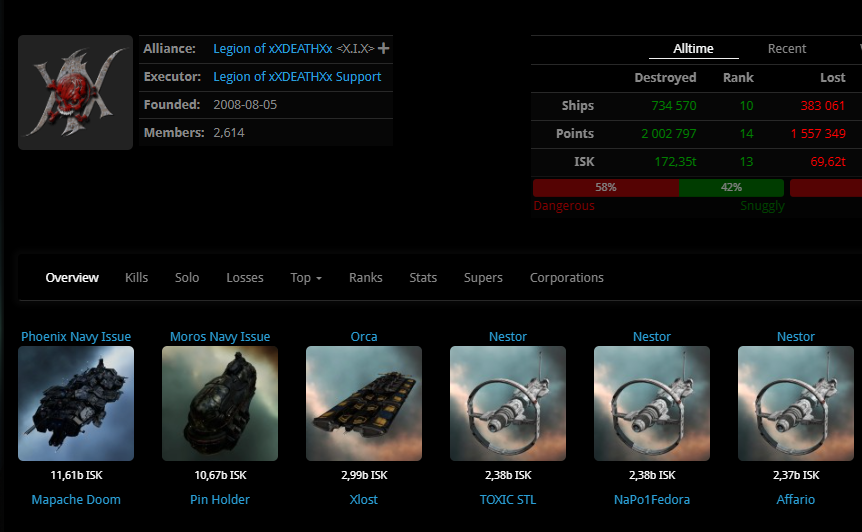The height and width of the screenshot is (532, 862).
Task: Open Legion of xXDEATHXx Support executor link
Action: tap(297, 76)
